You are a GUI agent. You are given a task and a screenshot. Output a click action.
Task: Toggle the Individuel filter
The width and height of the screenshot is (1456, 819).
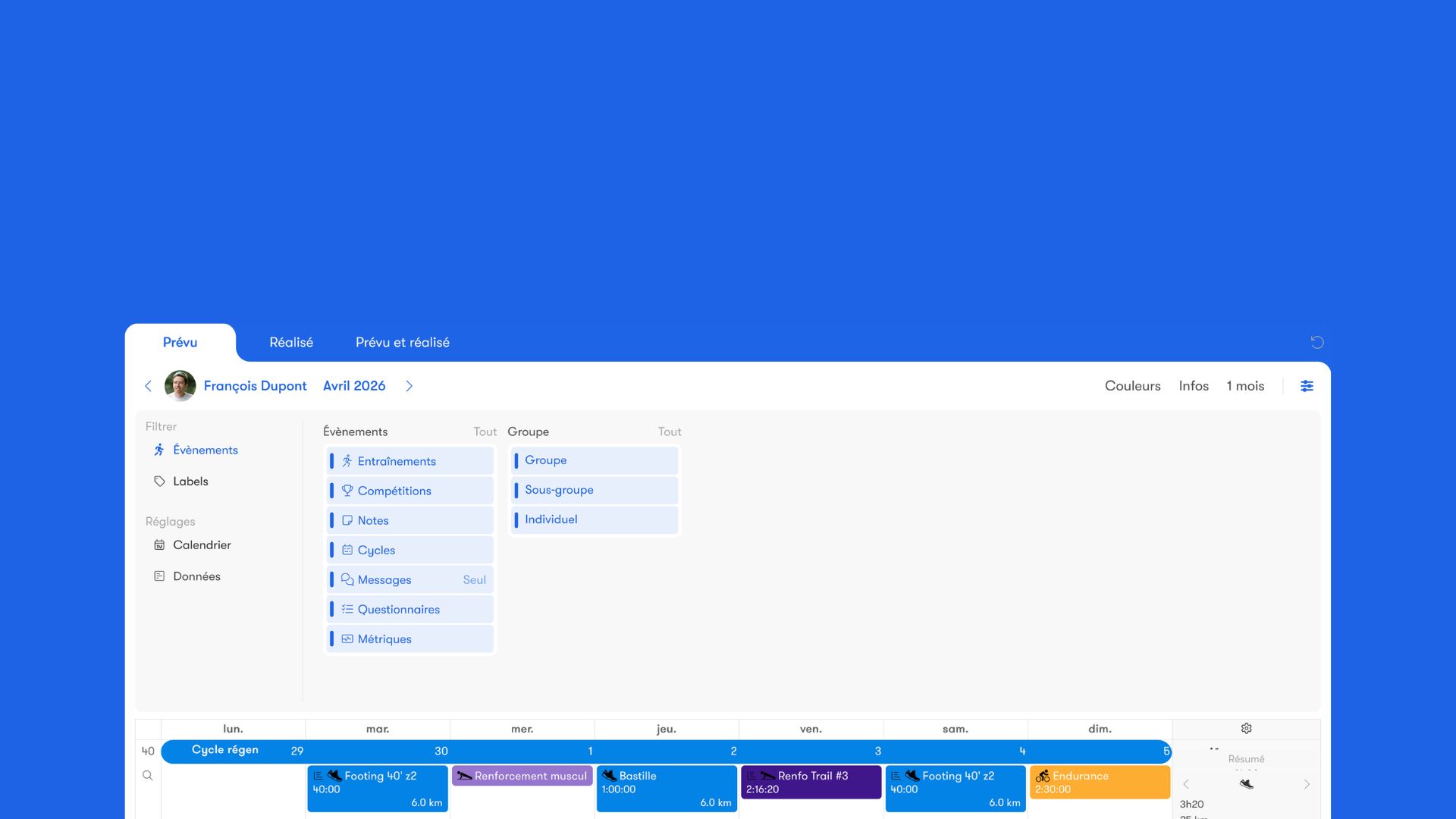point(595,519)
